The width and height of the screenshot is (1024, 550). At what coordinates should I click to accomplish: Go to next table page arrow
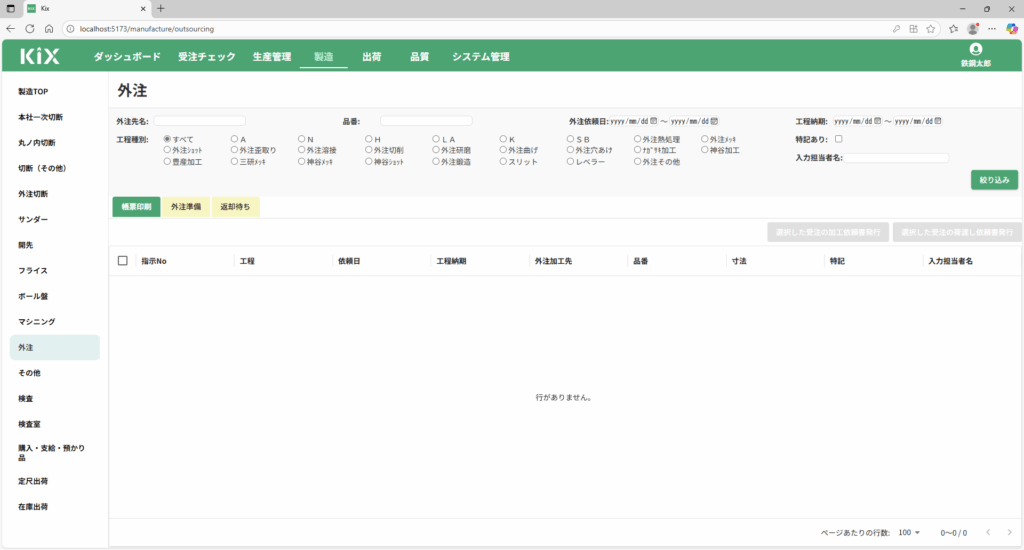pos(1009,533)
